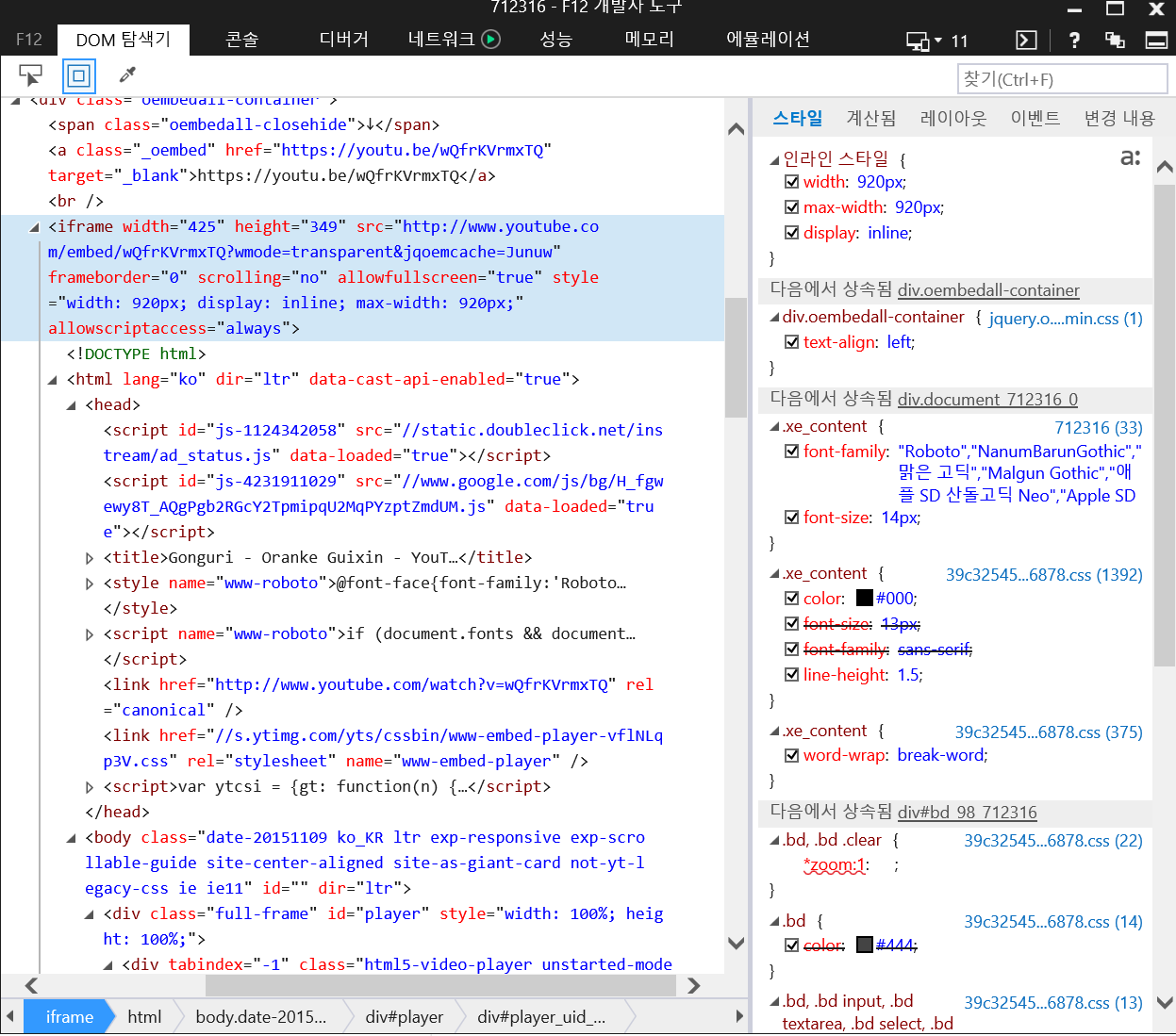
Task: Click the gray #444 color swatch
Action: 865,946
